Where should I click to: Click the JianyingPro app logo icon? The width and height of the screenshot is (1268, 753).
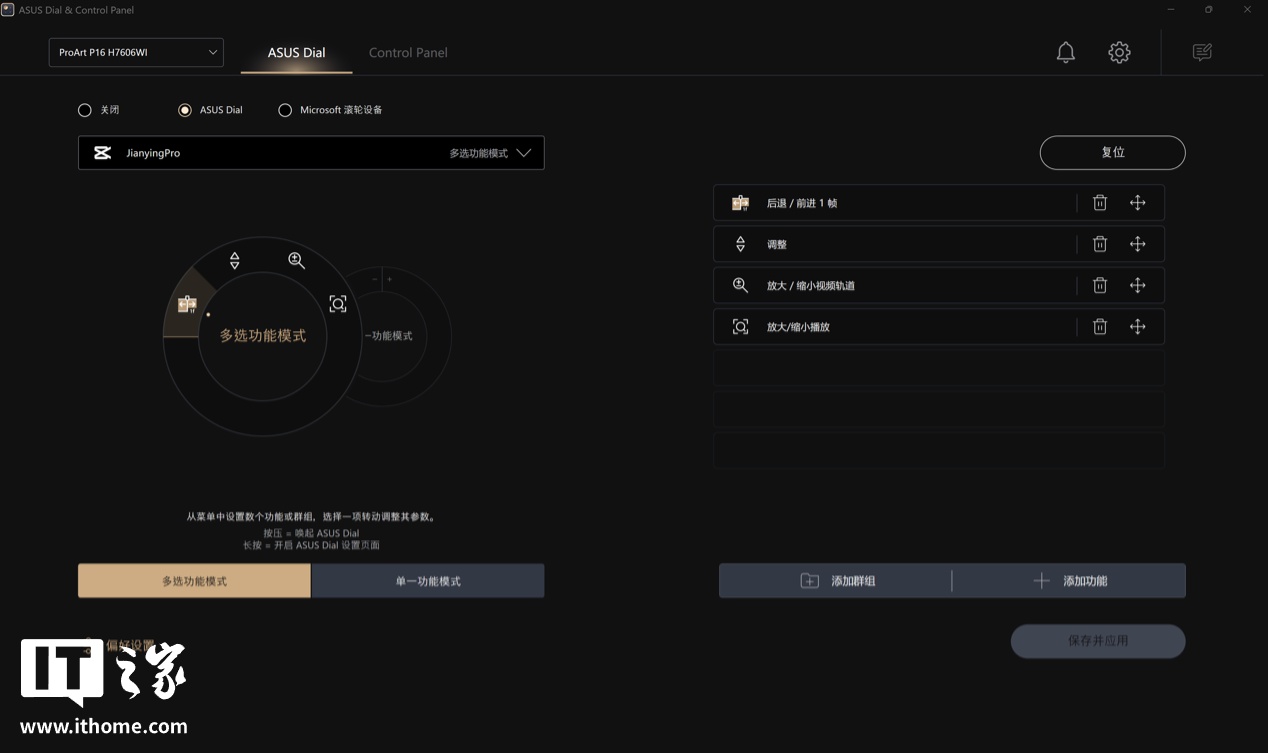tap(102, 153)
